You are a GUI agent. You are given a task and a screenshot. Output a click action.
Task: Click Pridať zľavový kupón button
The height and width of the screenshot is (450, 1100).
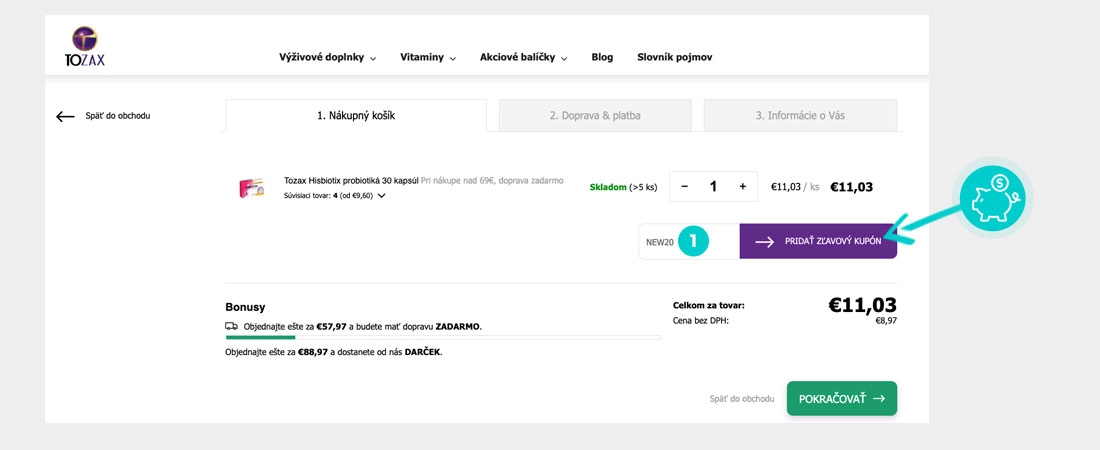818,241
